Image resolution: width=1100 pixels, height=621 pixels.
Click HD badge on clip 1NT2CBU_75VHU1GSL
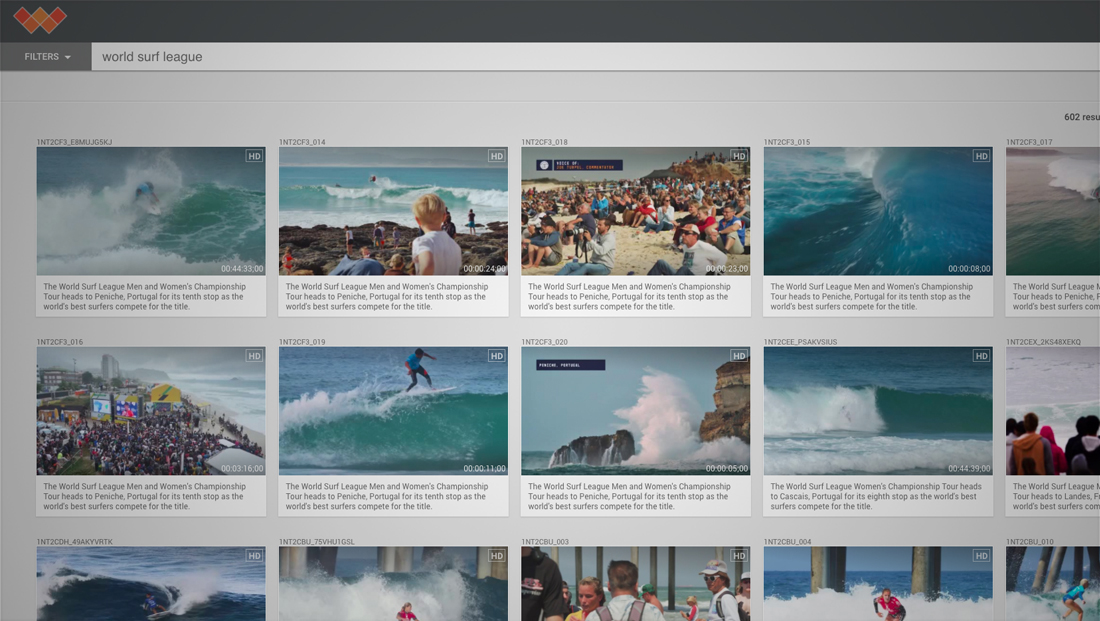click(497, 556)
